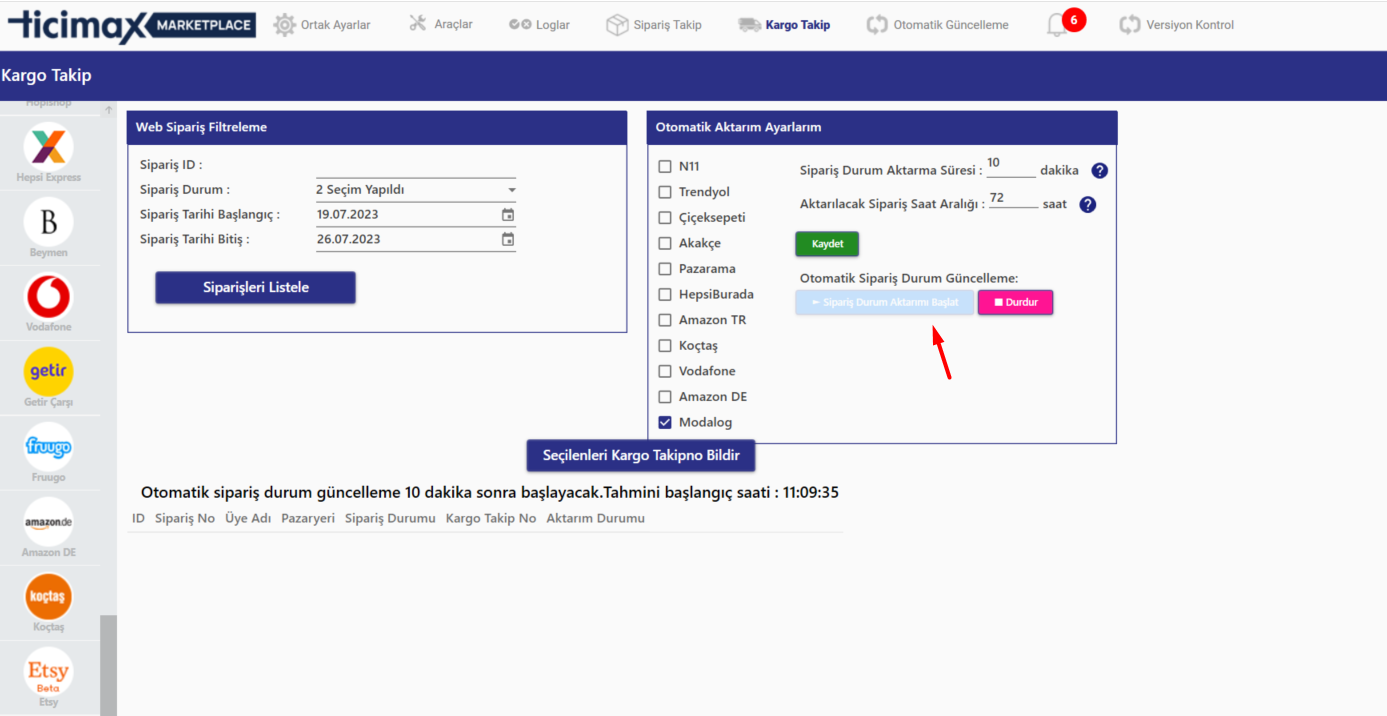Enable the Akakçe checkbox
1387x716 pixels.
tap(665, 243)
